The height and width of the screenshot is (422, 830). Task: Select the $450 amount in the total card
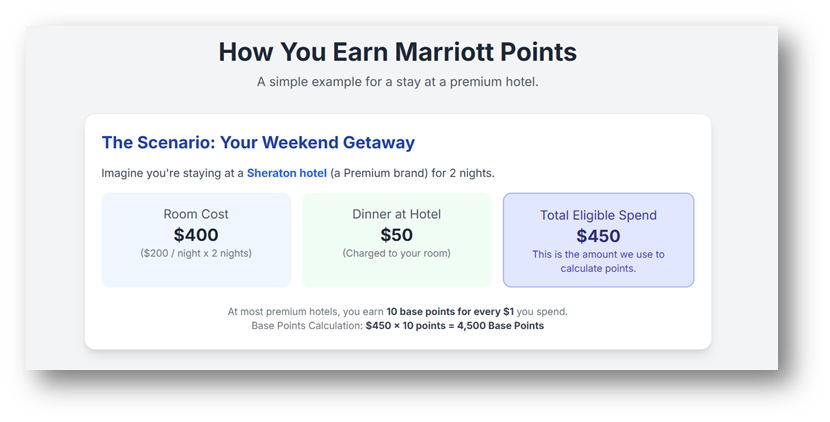tap(598, 236)
